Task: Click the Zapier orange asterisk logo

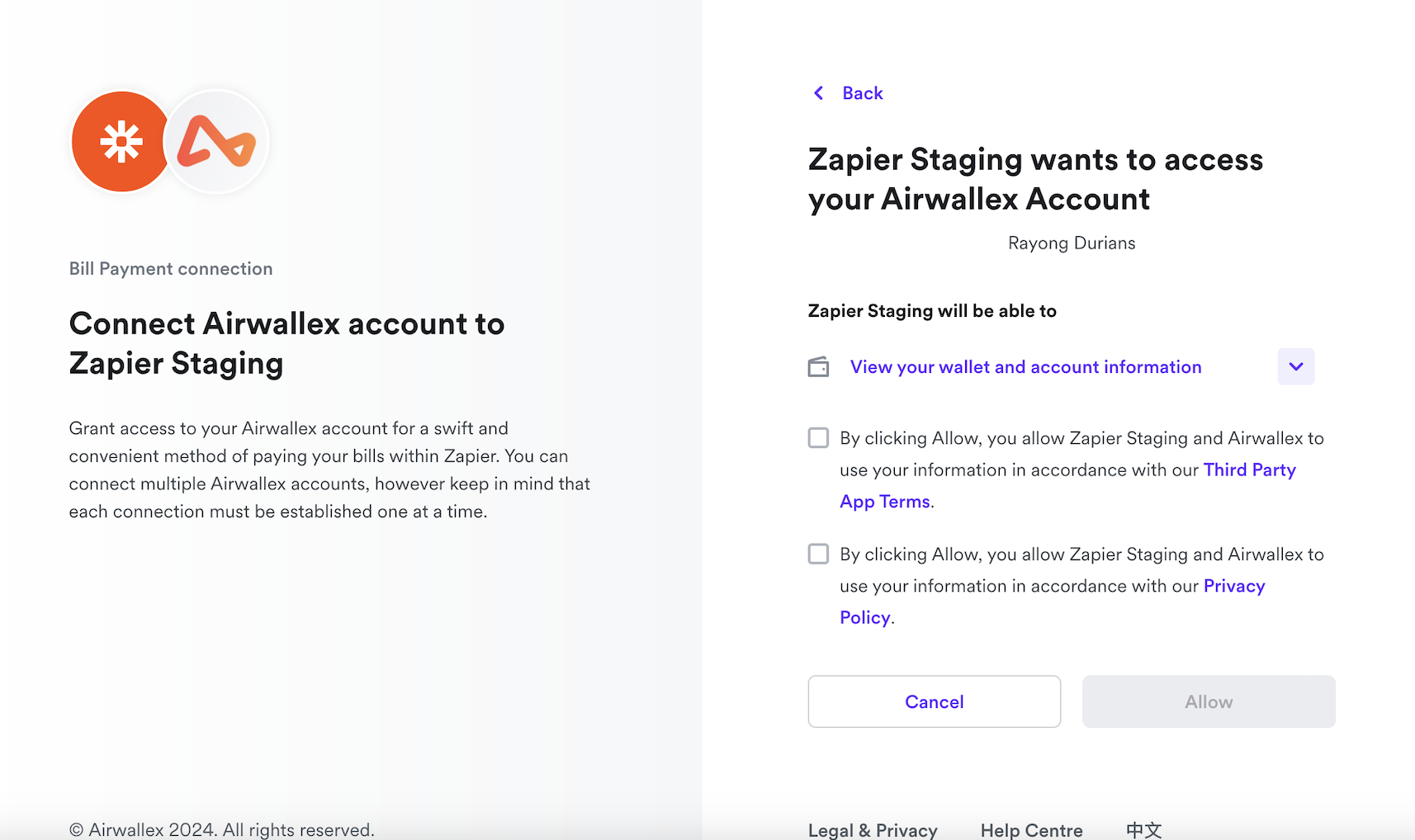Action: point(121,141)
